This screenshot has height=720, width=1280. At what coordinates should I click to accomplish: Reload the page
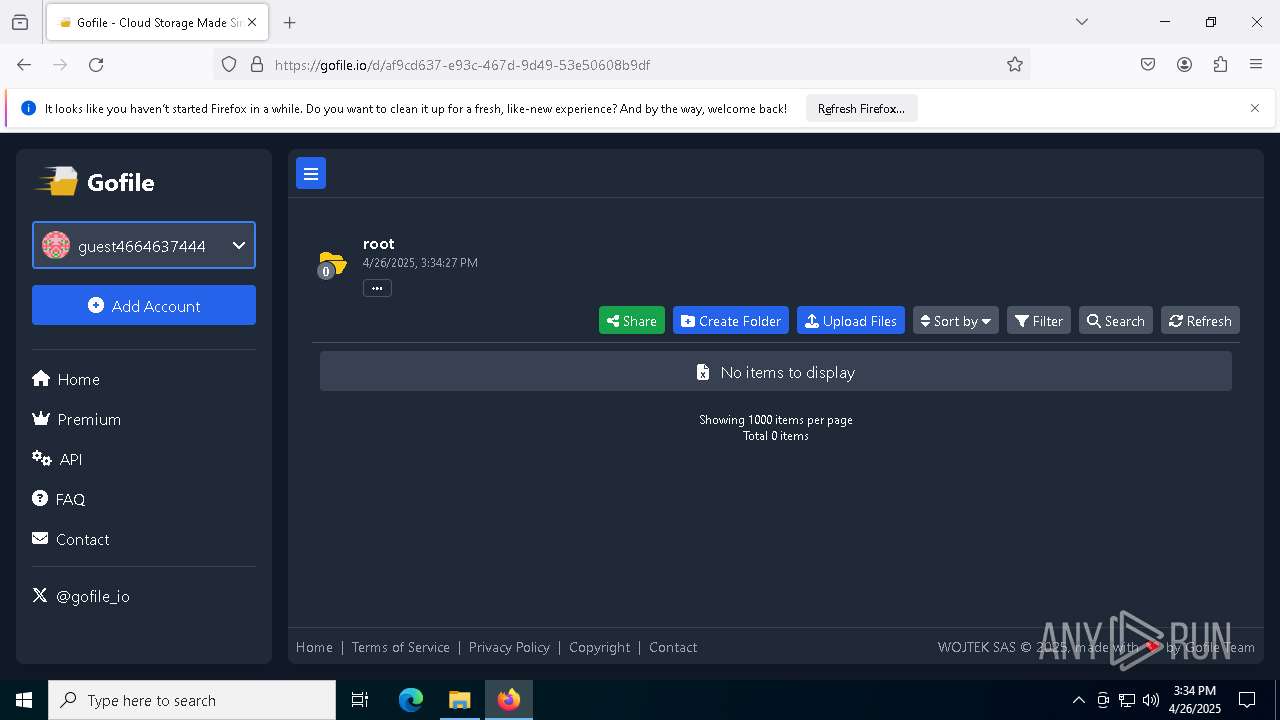click(96, 65)
